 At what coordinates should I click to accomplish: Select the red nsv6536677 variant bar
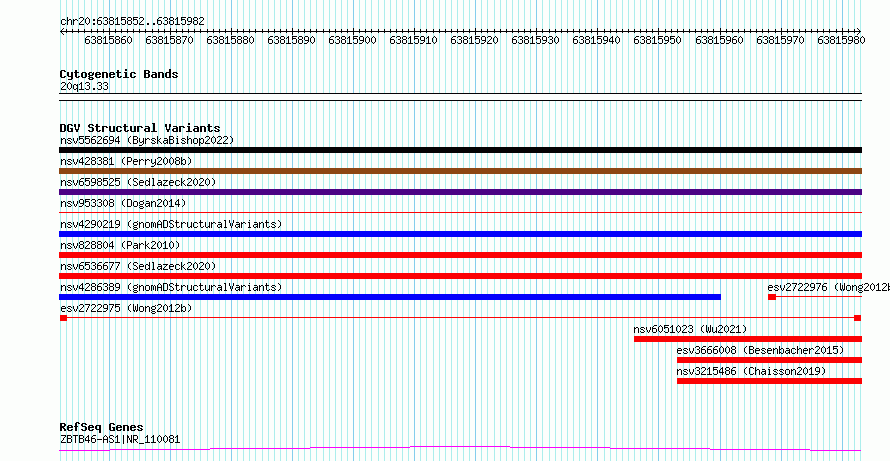tap(460, 276)
